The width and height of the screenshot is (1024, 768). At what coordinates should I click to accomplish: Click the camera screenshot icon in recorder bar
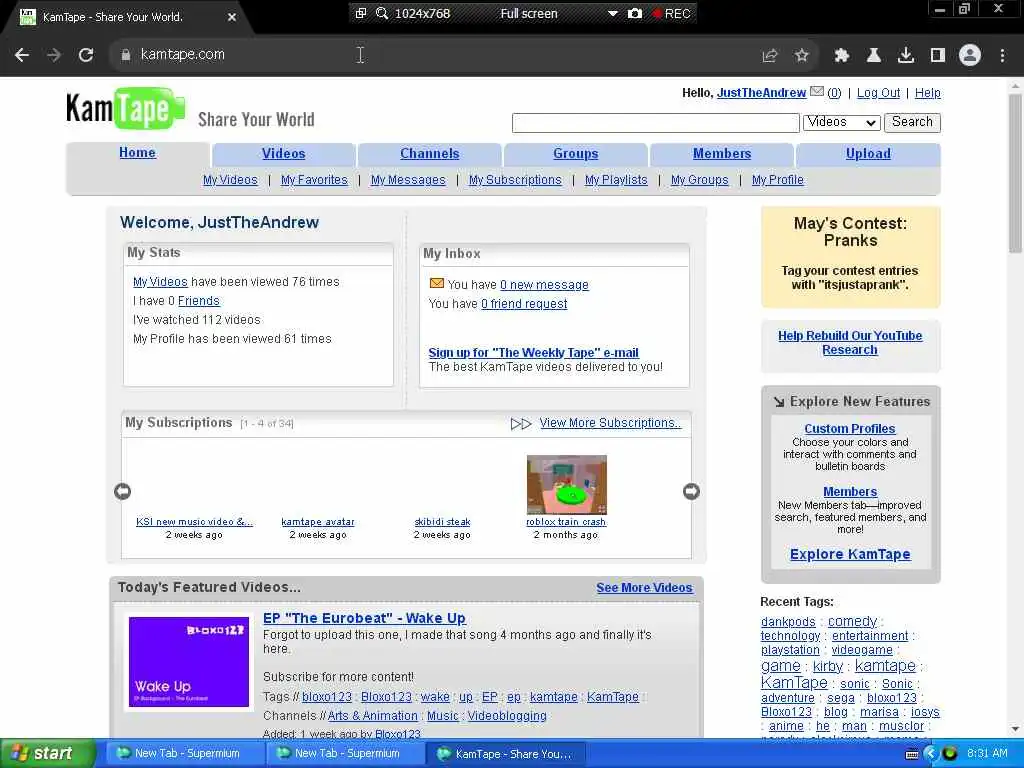tap(635, 13)
